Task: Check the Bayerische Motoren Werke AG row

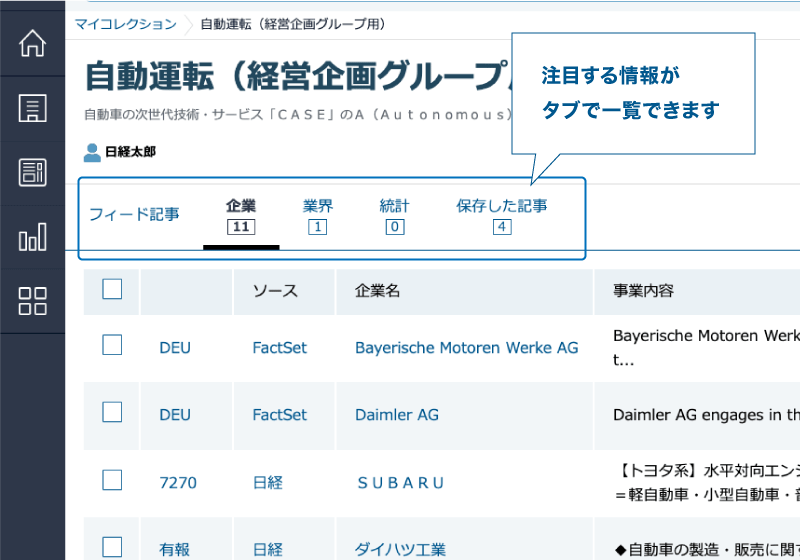Action: click(112, 345)
